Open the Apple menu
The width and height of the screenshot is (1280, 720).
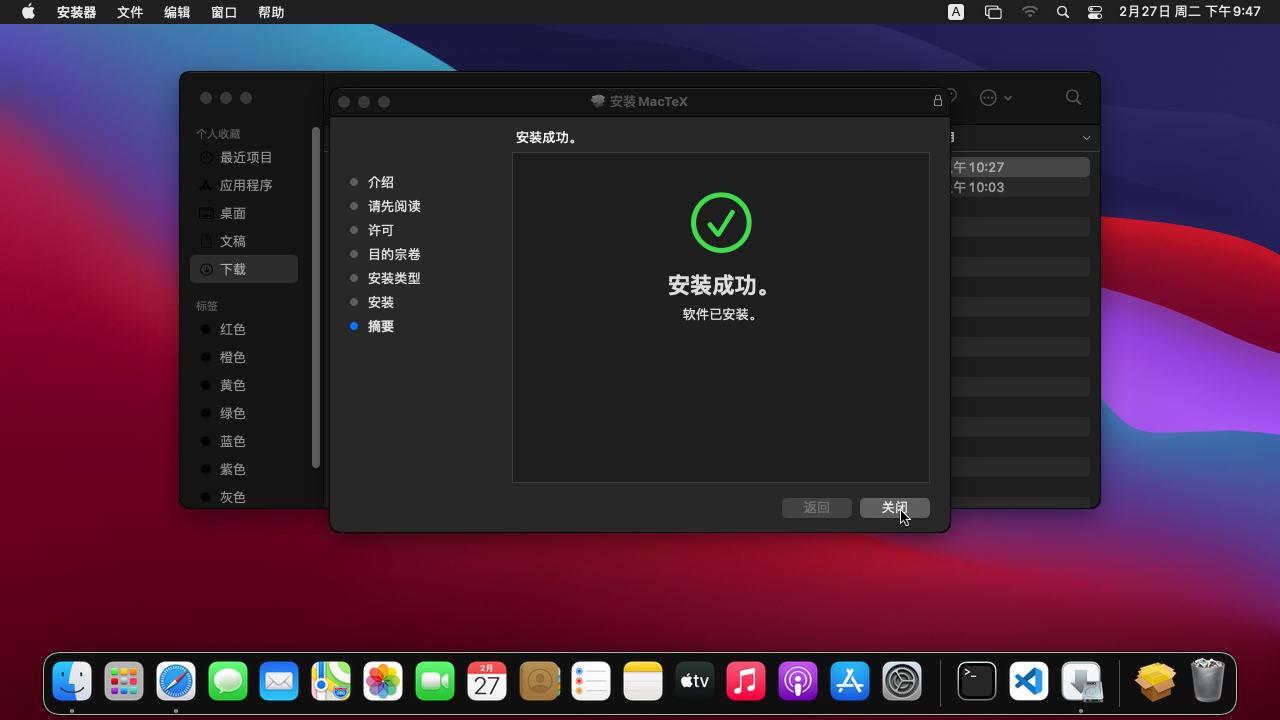[28, 12]
